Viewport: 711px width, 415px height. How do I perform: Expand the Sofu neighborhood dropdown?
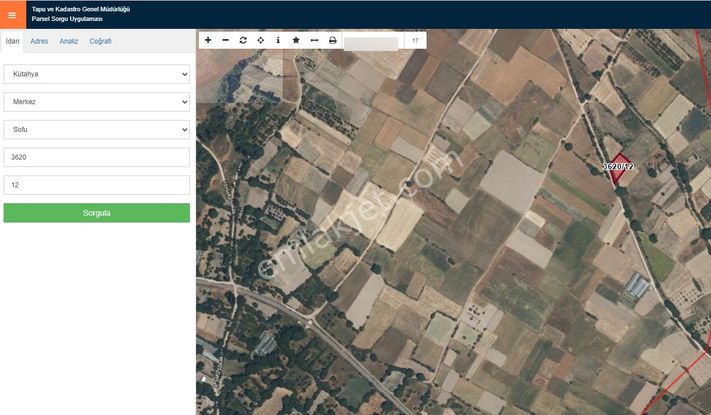96,130
